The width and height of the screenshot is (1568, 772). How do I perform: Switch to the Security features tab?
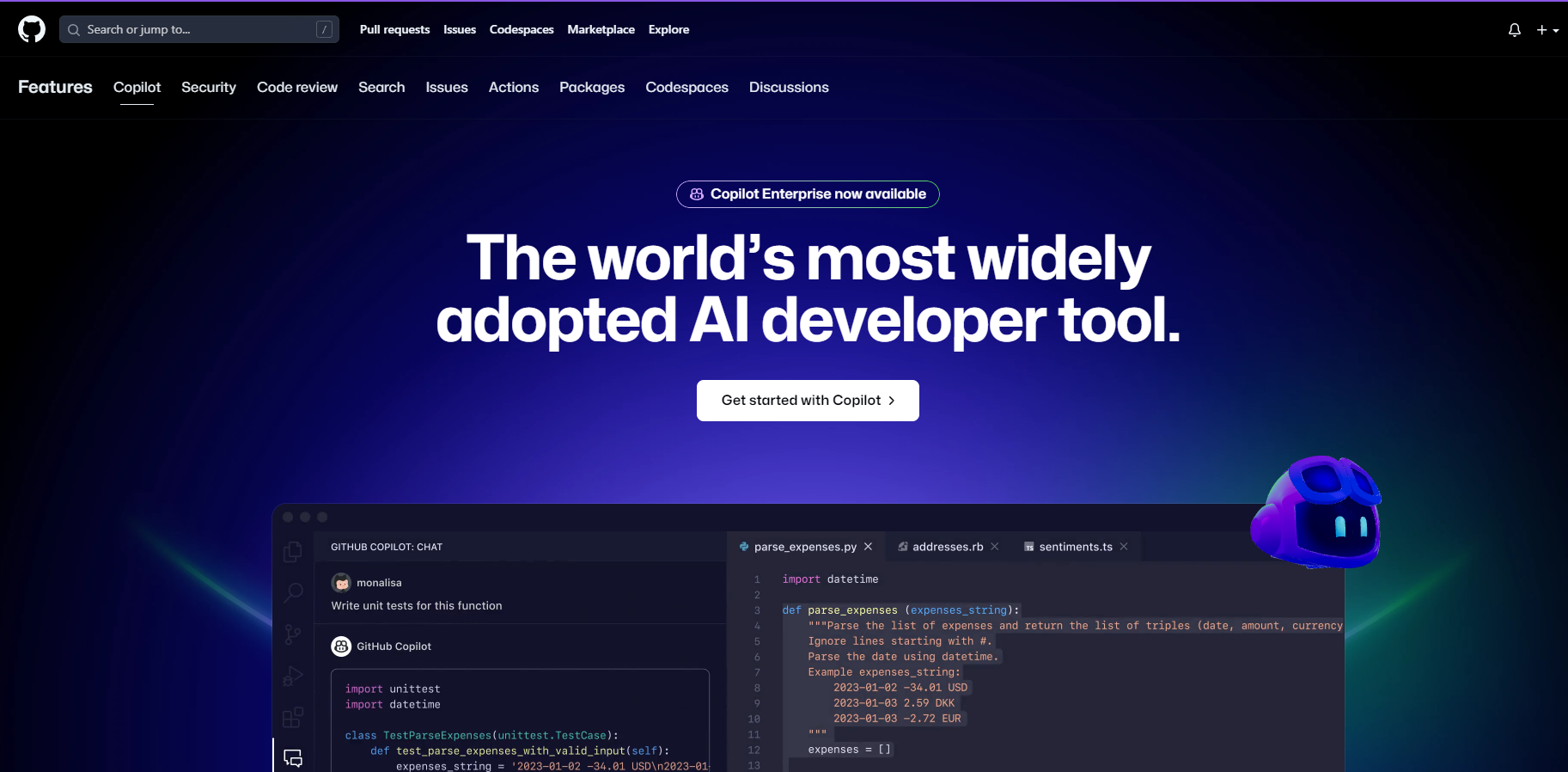tap(209, 87)
